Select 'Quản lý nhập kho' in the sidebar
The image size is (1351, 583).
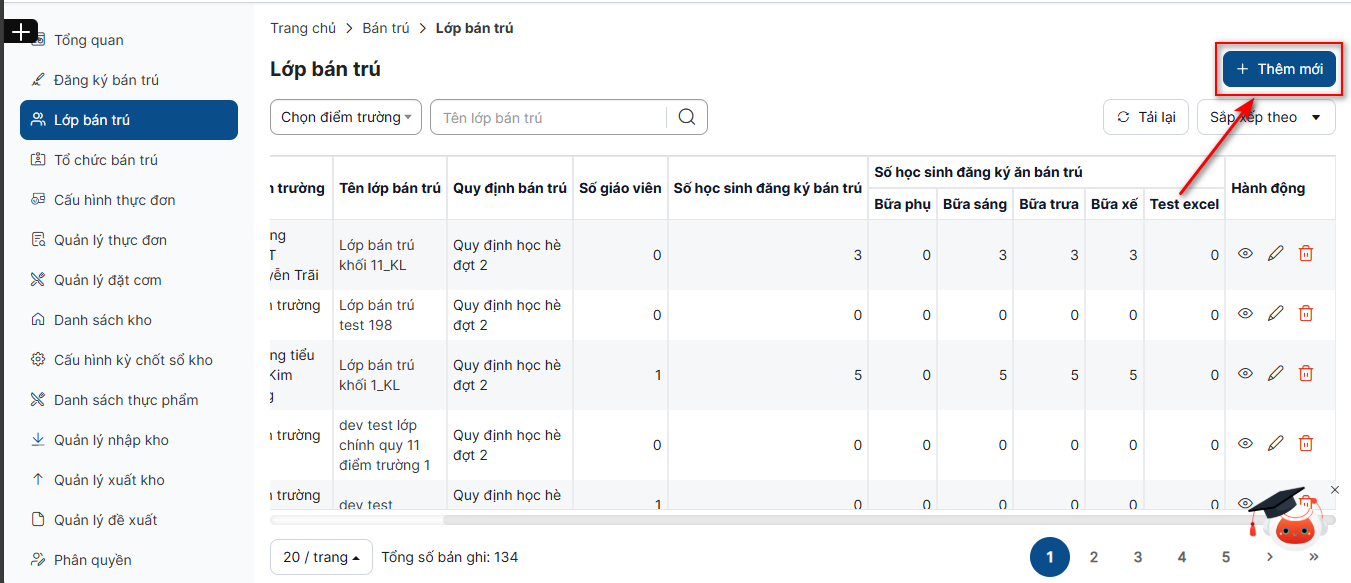(111, 440)
